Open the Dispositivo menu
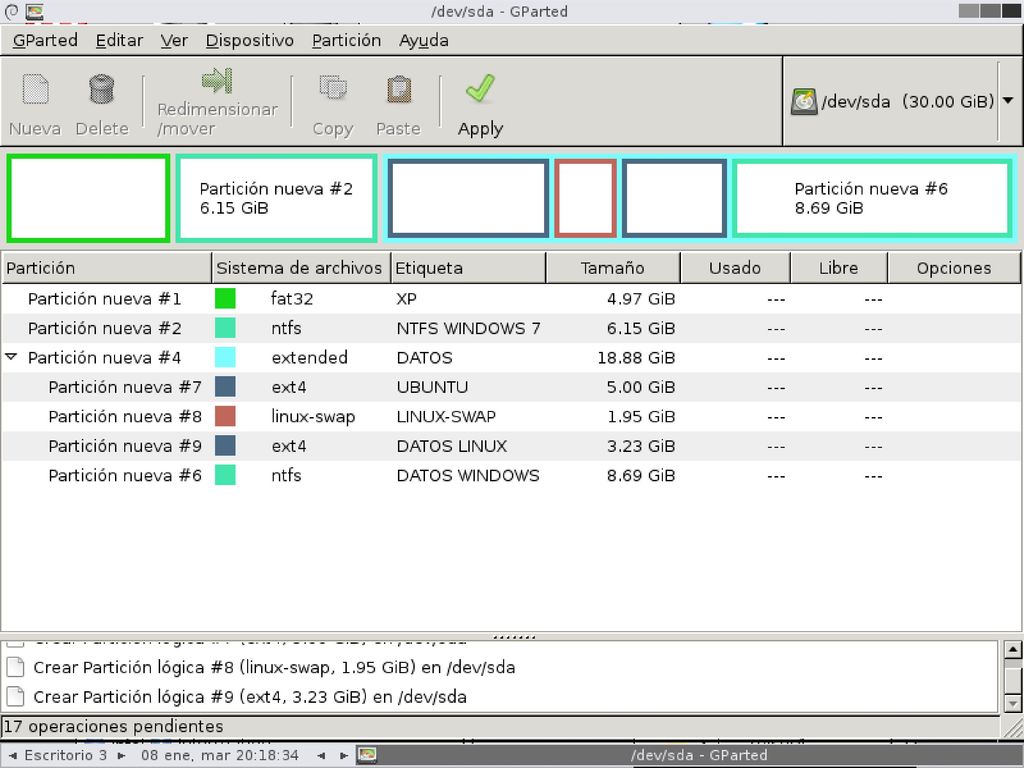 click(249, 40)
